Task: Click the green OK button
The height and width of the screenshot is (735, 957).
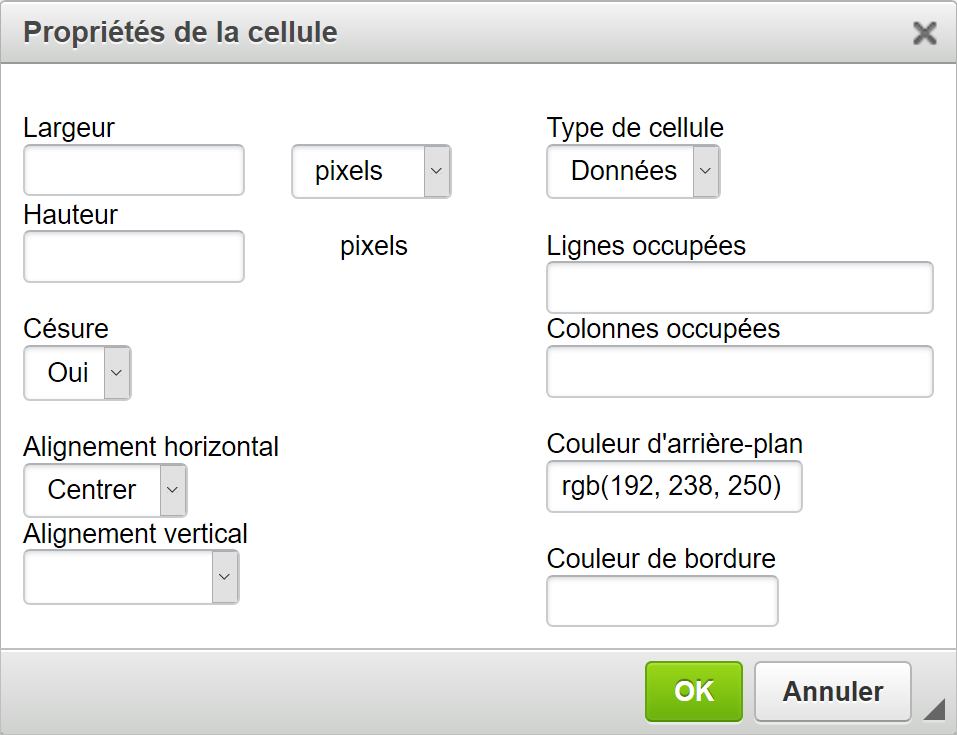Action: [694, 691]
